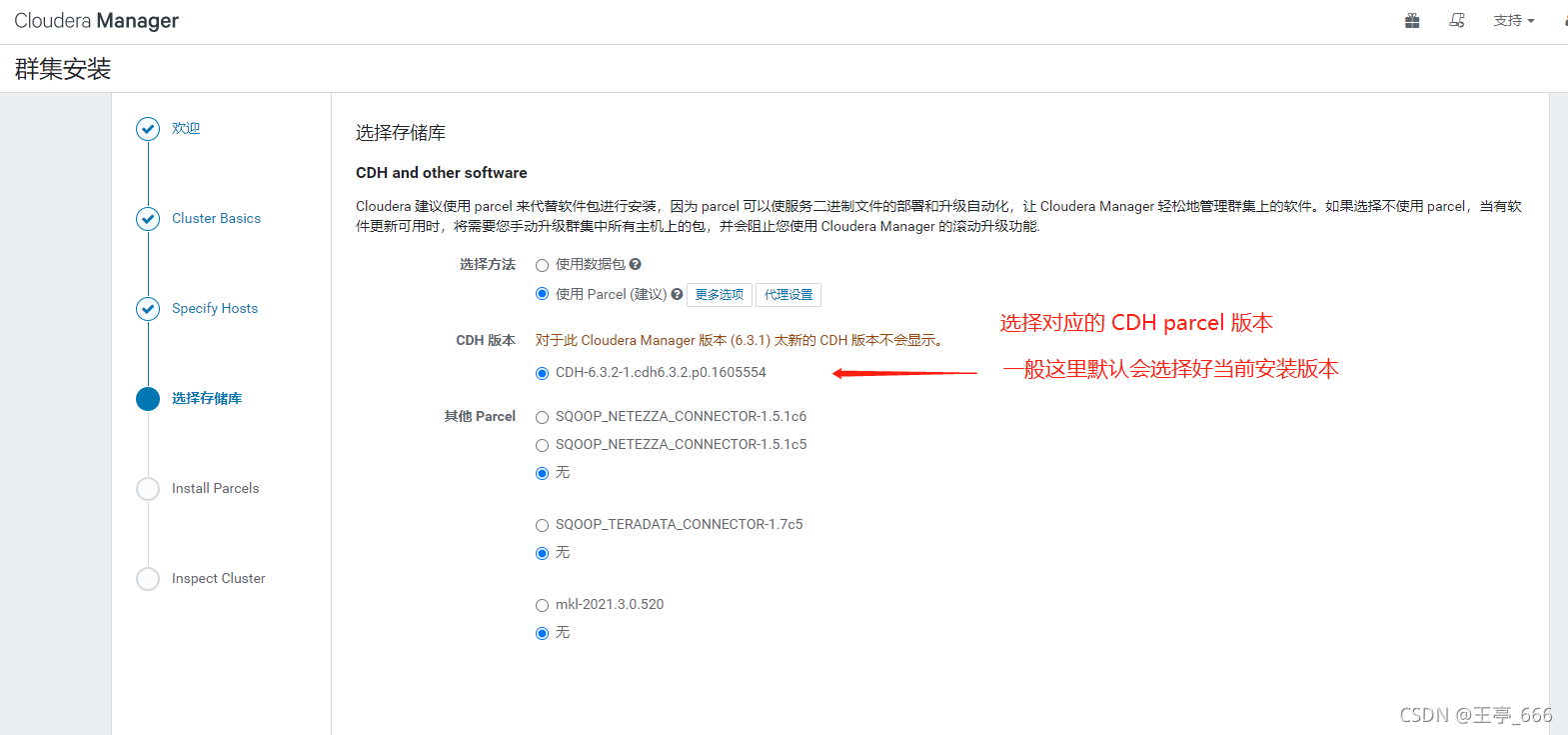The height and width of the screenshot is (735, 1568).
Task: Expand the 支持 support dropdown menu
Action: [x=1513, y=20]
